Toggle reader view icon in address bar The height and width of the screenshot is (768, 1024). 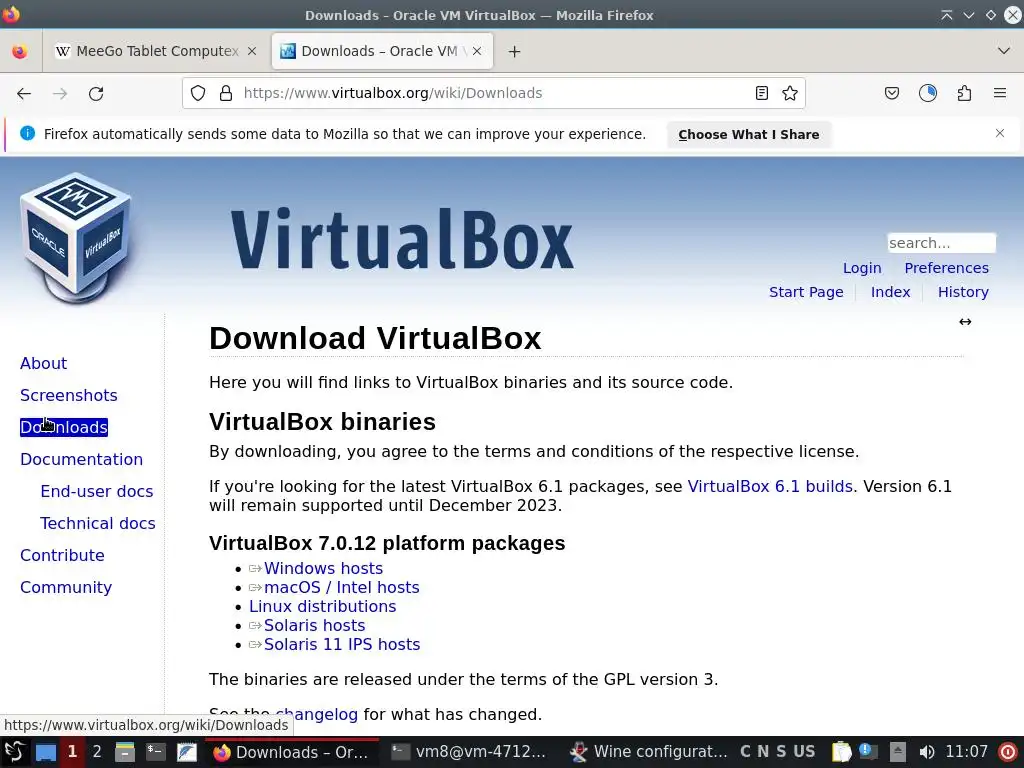tap(761, 93)
